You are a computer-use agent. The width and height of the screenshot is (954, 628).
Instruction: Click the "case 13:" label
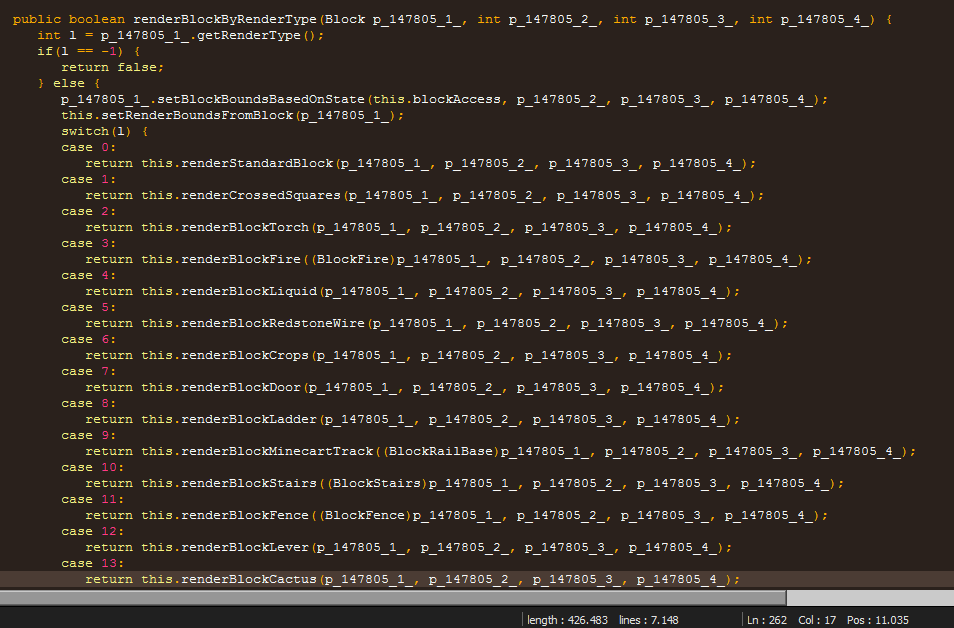click(x=92, y=563)
